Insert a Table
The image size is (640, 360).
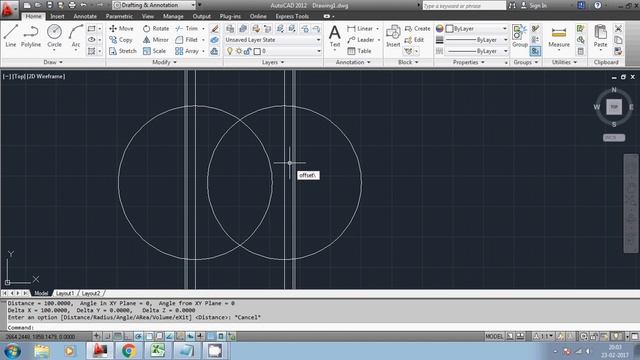pyautogui.click(x=359, y=51)
